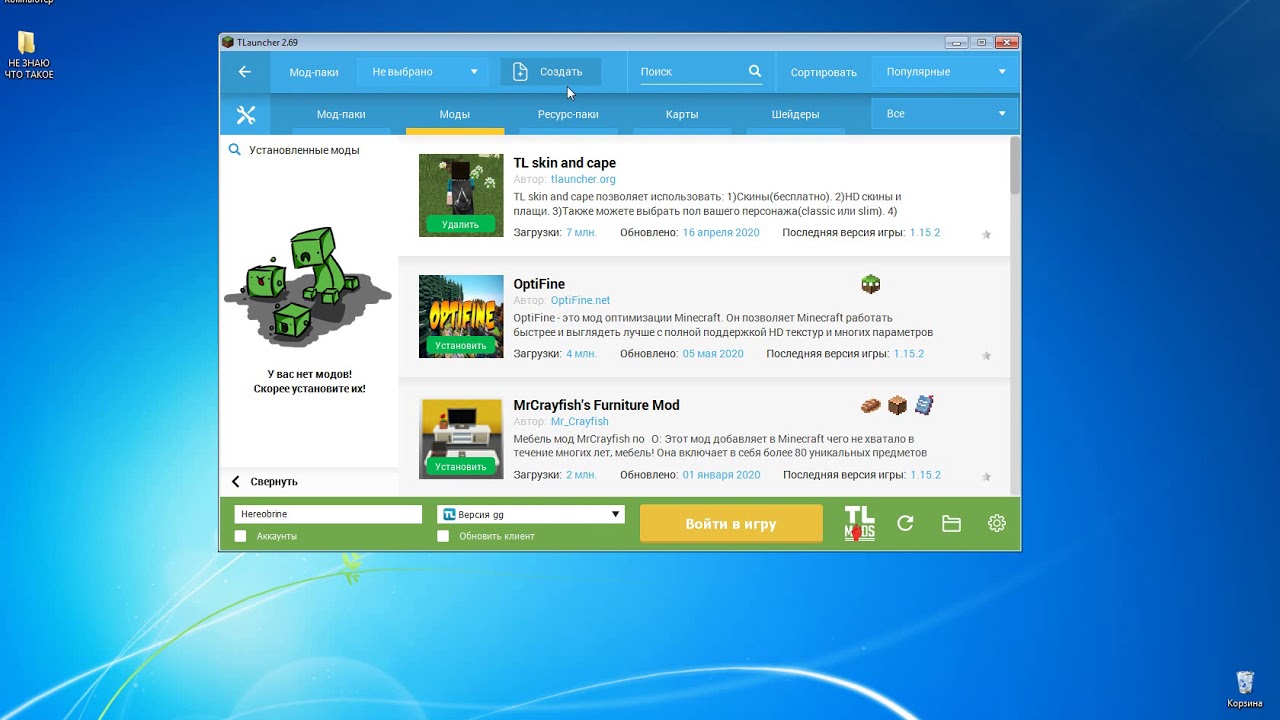Click the Сортировать label

click(824, 72)
